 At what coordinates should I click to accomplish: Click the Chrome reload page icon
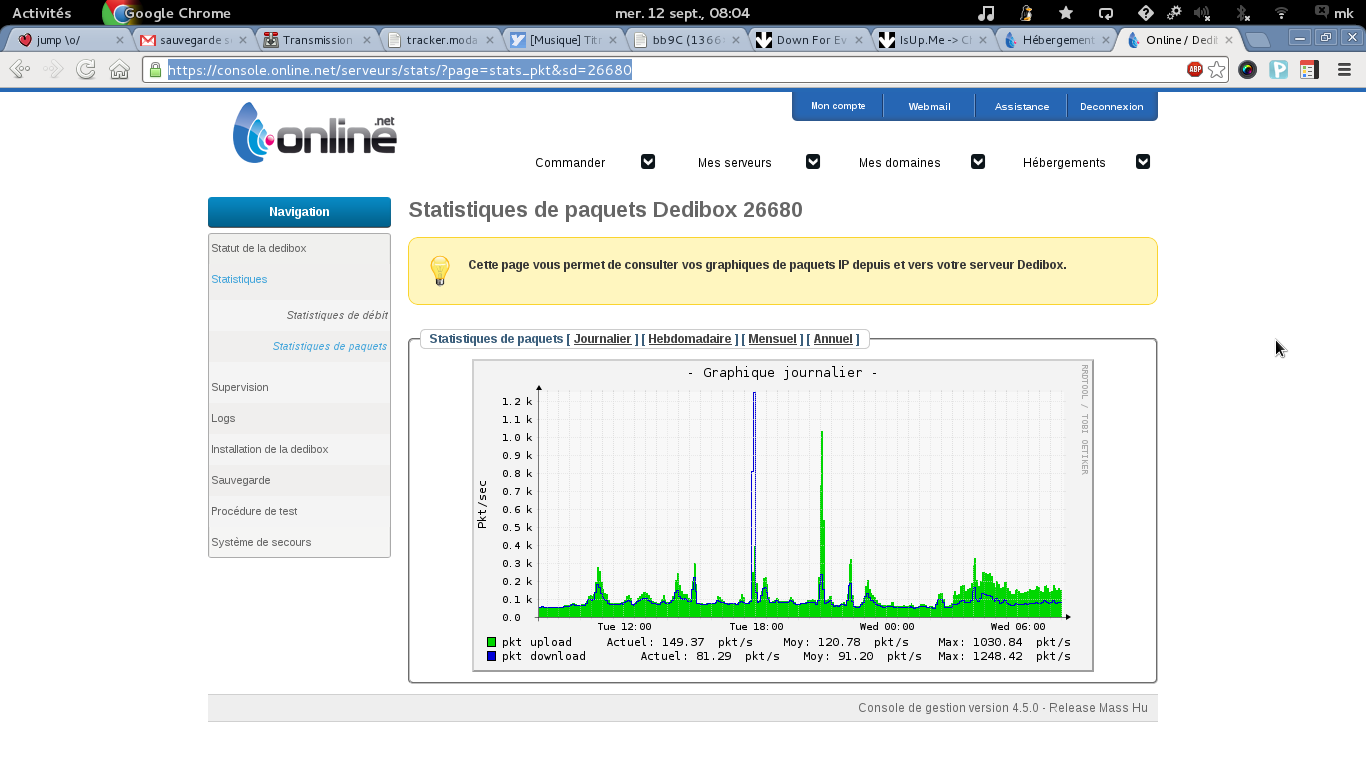point(86,69)
